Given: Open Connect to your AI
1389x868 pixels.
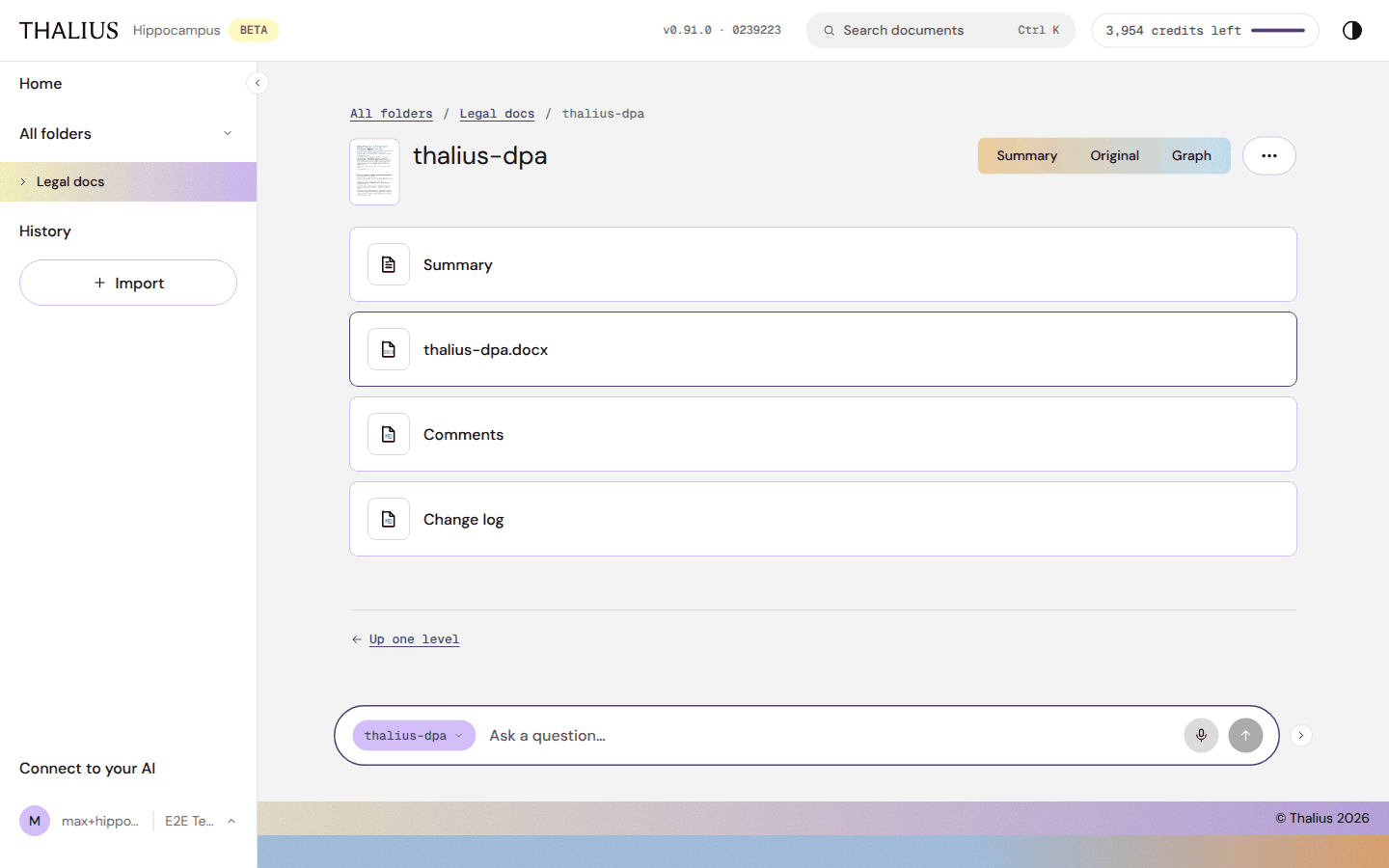Looking at the screenshot, I should click(87, 769).
